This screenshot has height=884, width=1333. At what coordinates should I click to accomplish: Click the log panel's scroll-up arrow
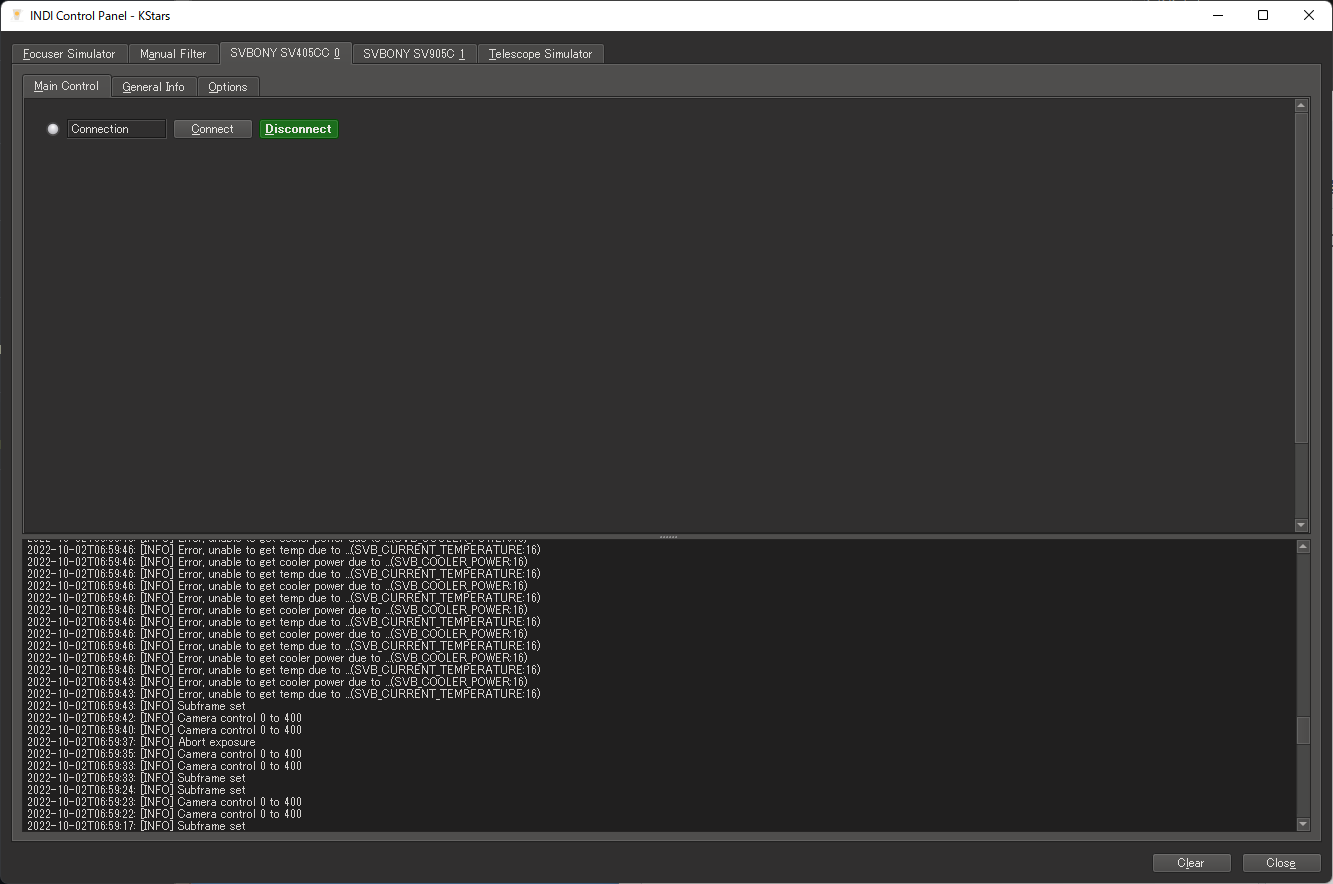pos(1302,545)
